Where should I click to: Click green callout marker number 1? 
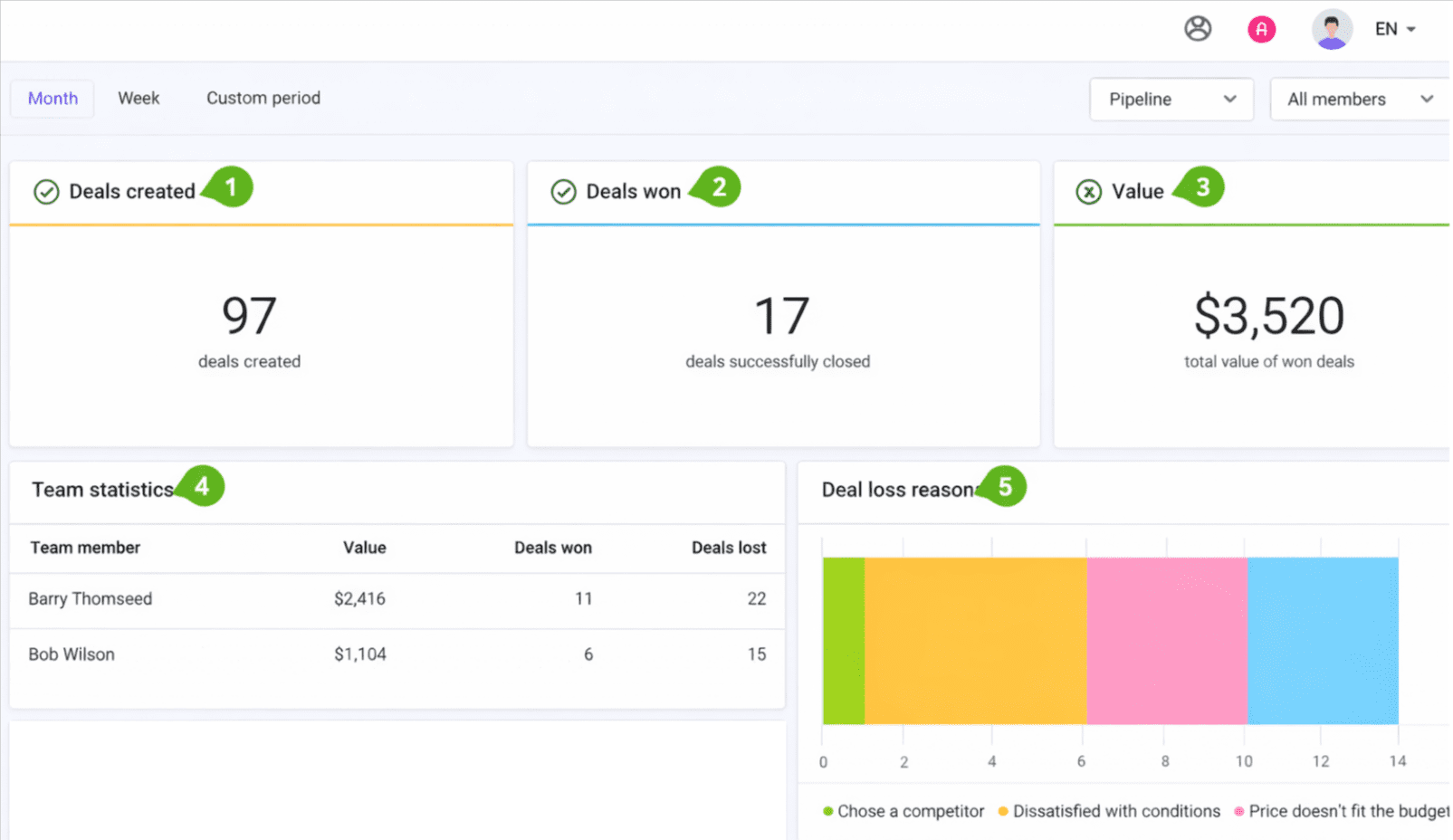(230, 187)
